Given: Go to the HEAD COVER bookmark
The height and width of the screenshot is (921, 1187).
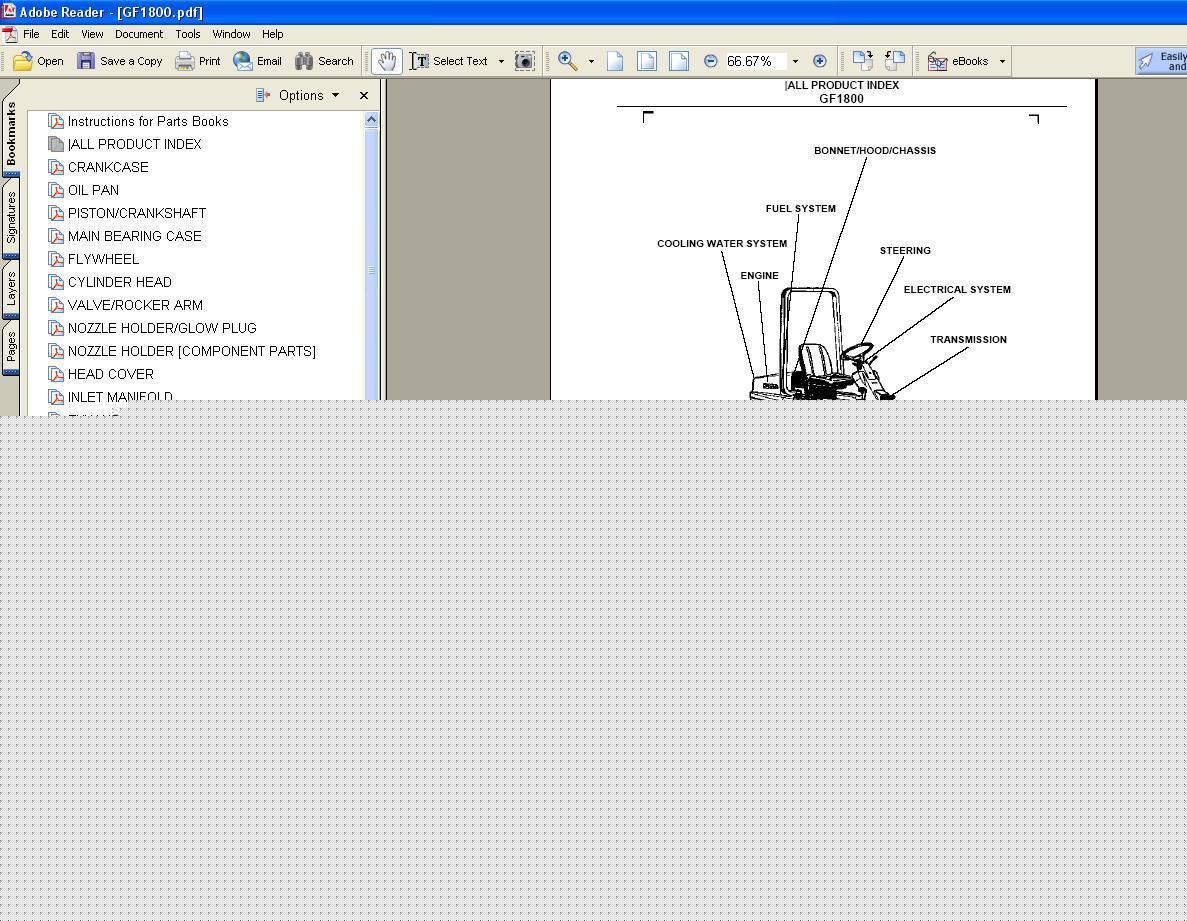Looking at the screenshot, I should tap(111, 374).
